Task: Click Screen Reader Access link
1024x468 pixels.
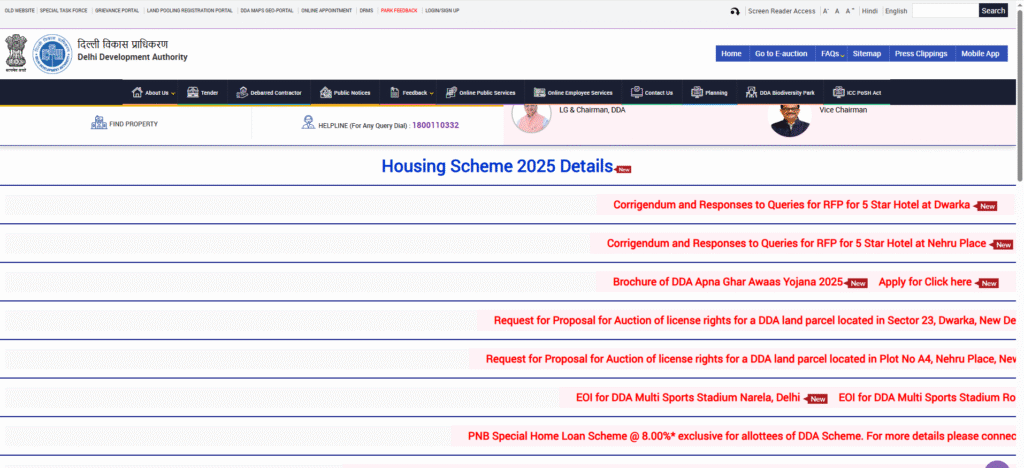Action: [782, 11]
